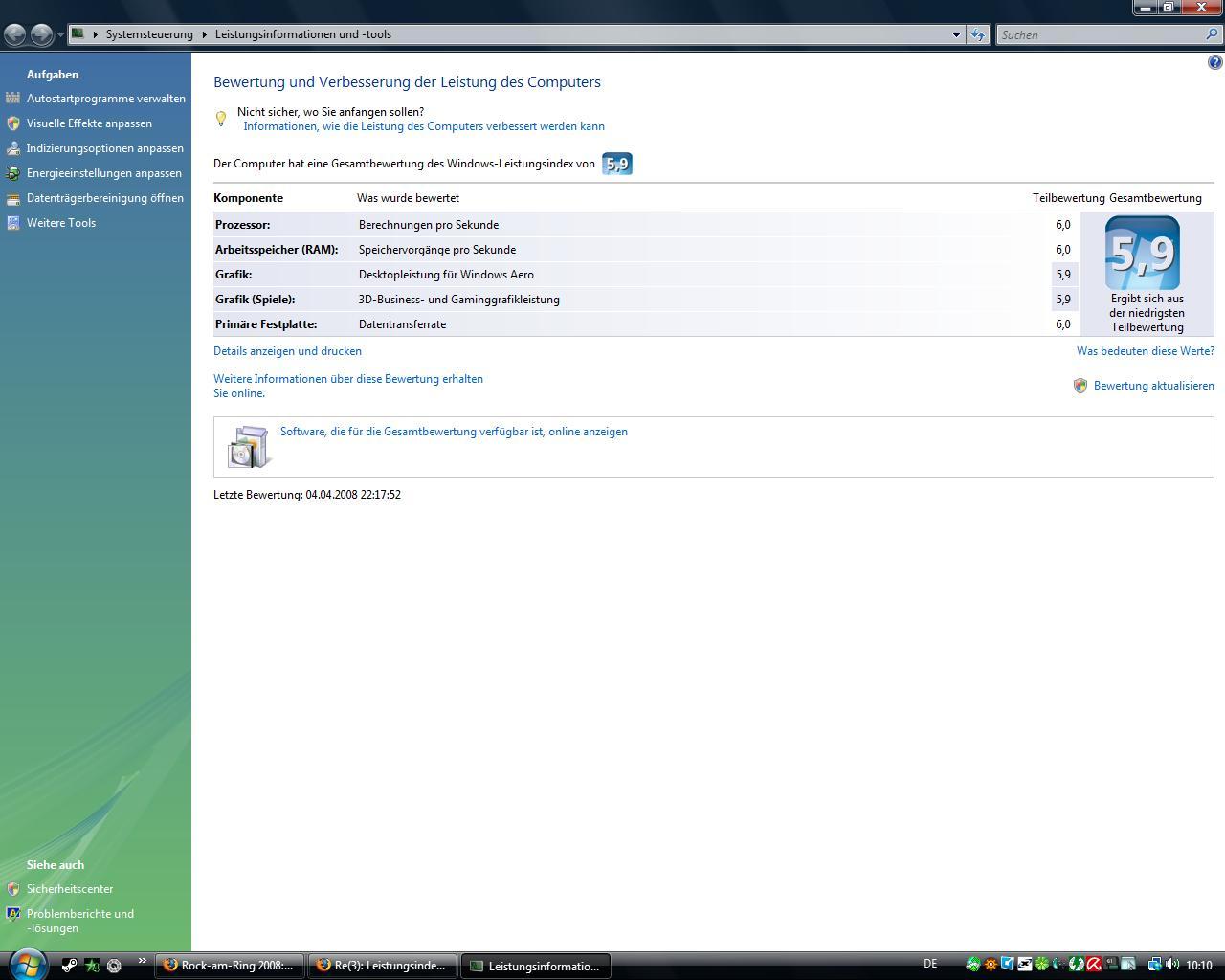Click Systemsteuerung in the breadcrumb
The height and width of the screenshot is (980, 1225).
149,34
